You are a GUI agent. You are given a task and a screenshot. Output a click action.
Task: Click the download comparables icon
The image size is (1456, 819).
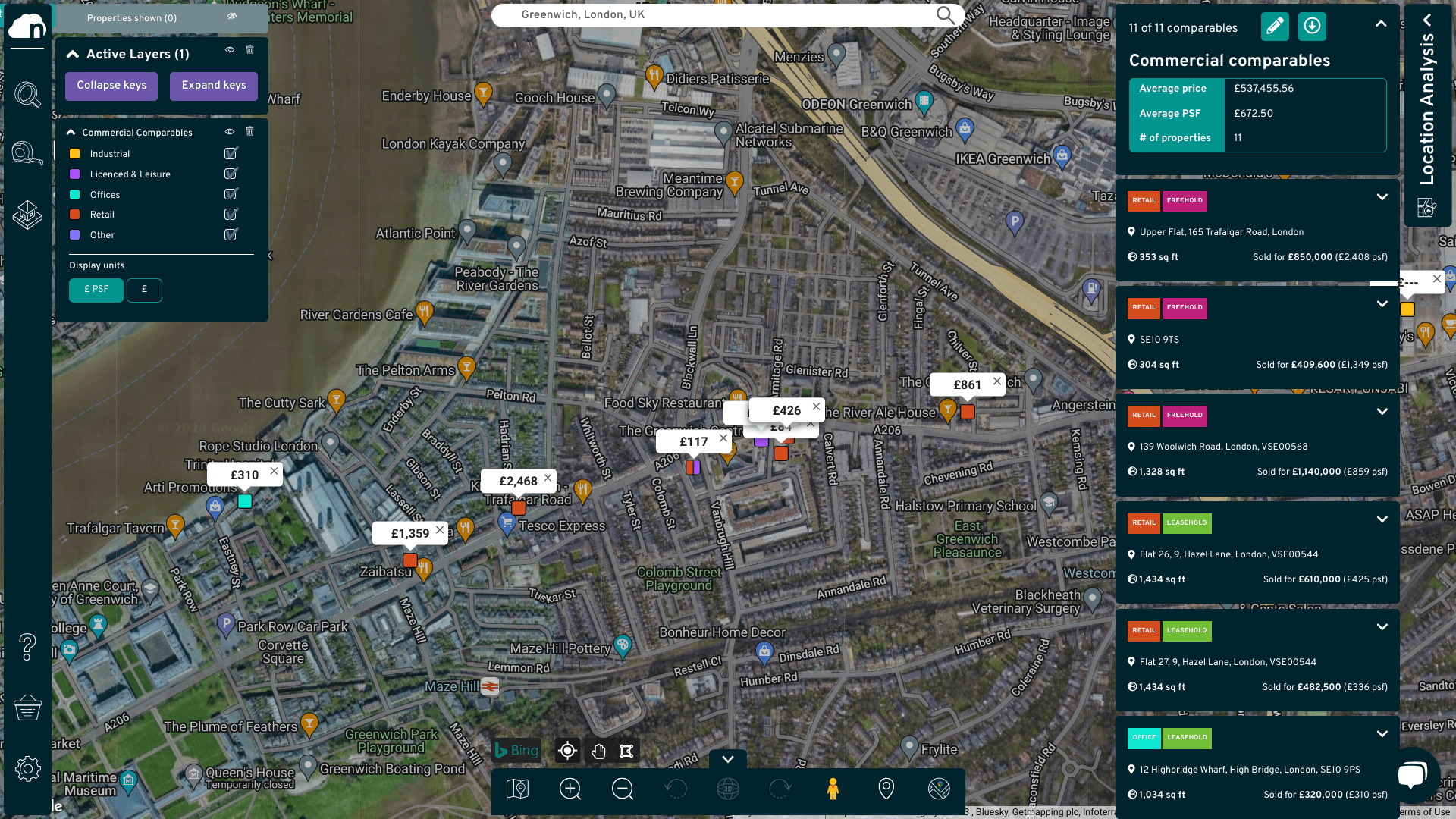coord(1311,26)
